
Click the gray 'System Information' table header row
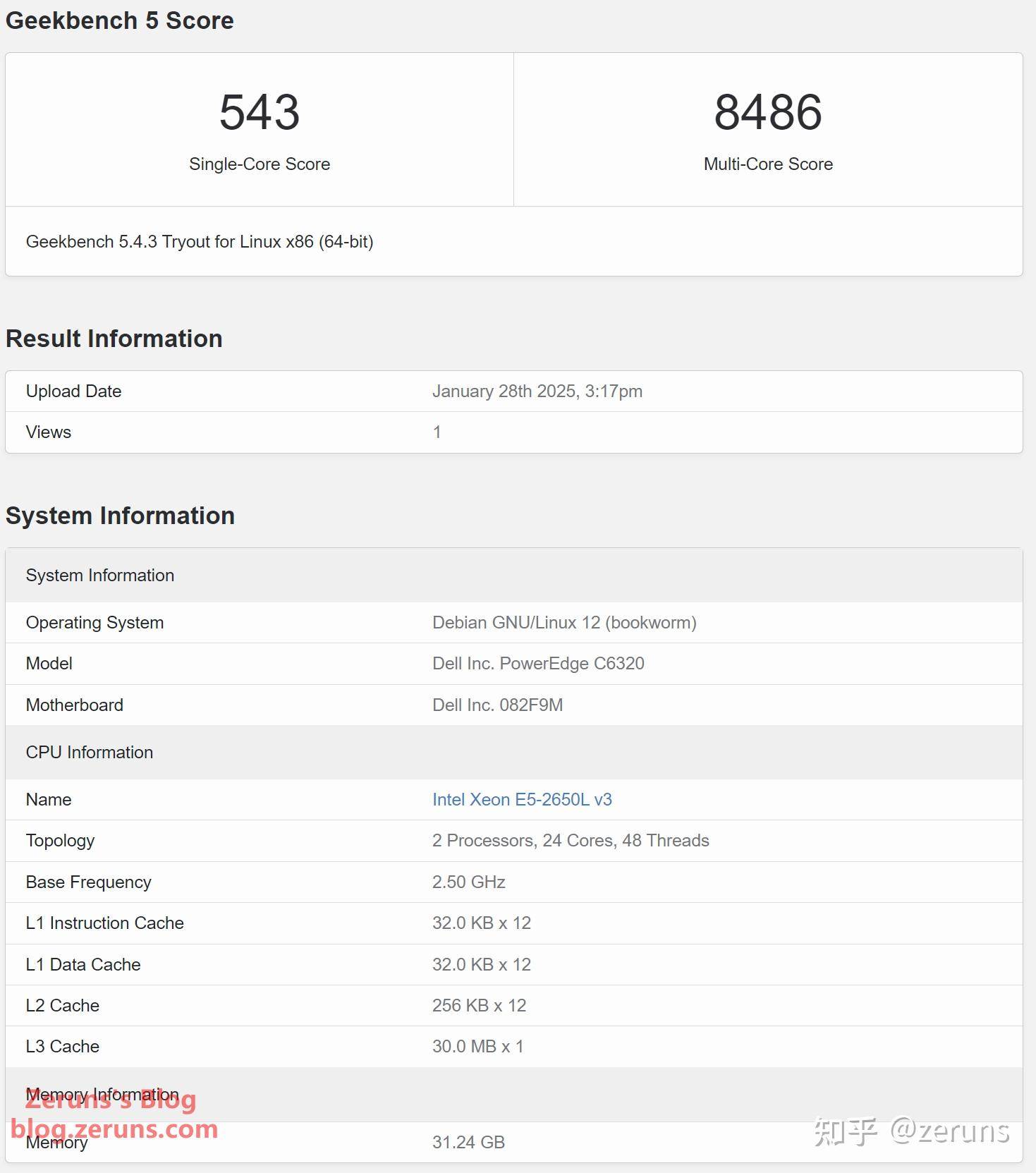[514, 576]
